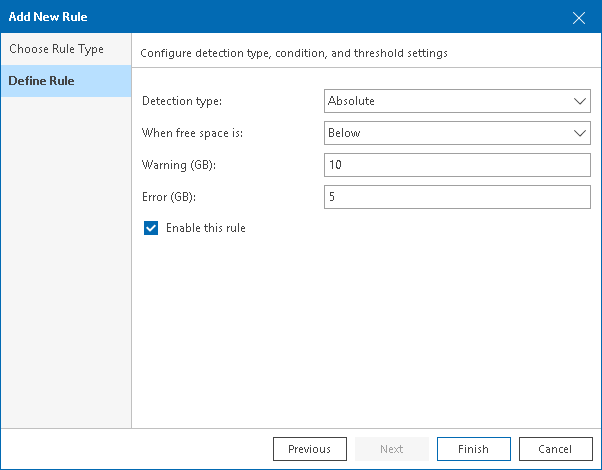Uncheck the Enable this rule checkbox

pyautogui.click(x=151, y=228)
